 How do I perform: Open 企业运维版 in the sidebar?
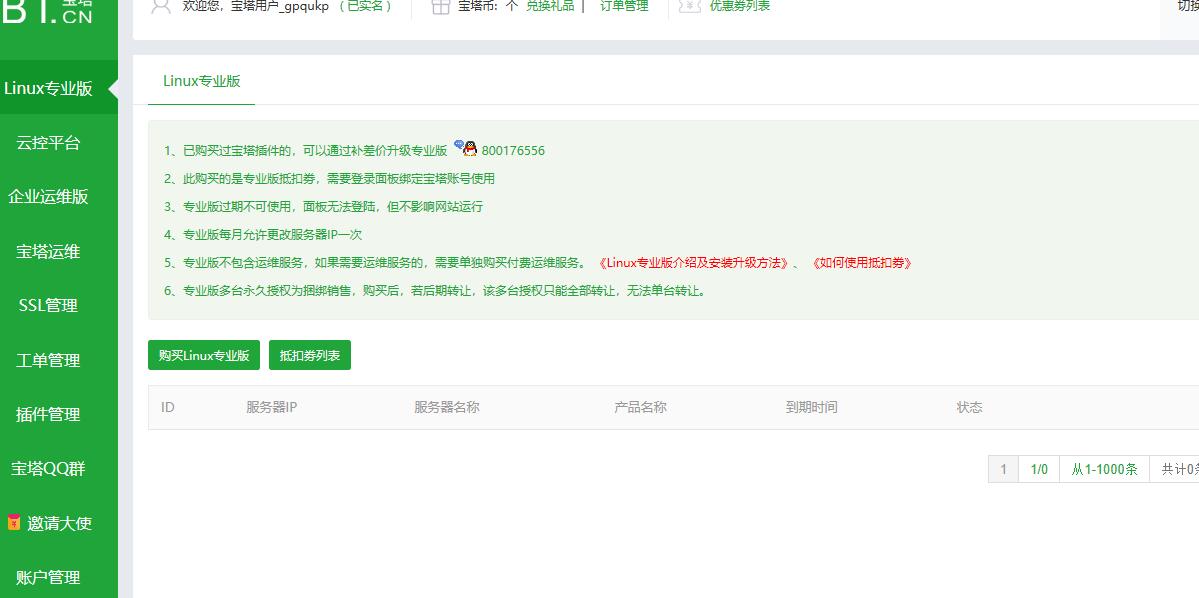point(48,197)
